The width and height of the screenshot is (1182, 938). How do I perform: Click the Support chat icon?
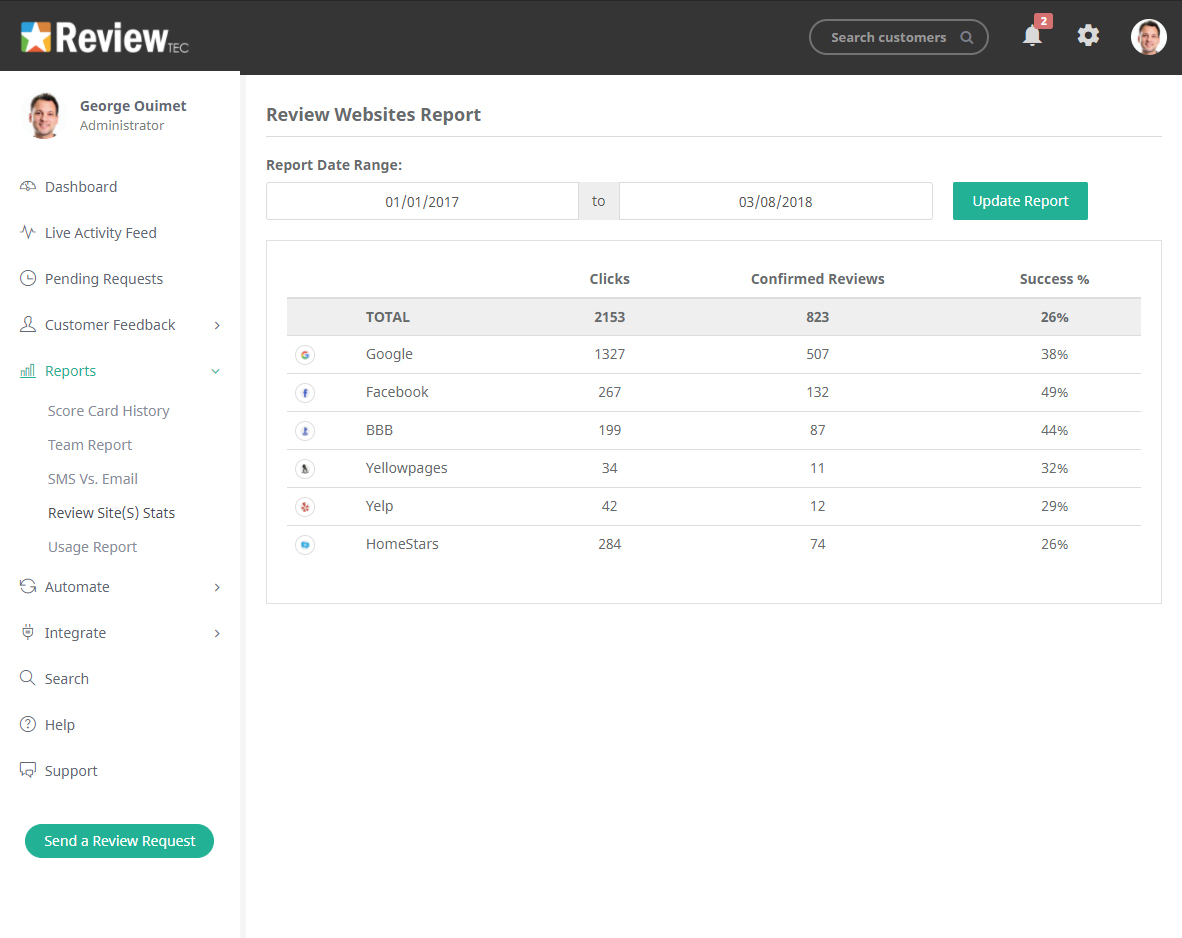pyautogui.click(x=28, y=770)
